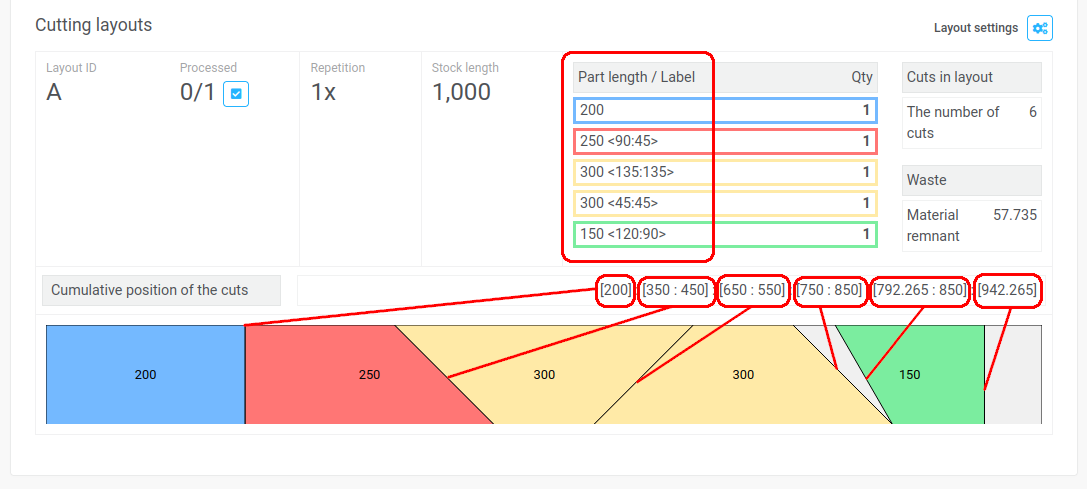Click the [750 : 850] cut position marker
The width and height of the screenshot is (1087, 489).
(x=829, y=290)
